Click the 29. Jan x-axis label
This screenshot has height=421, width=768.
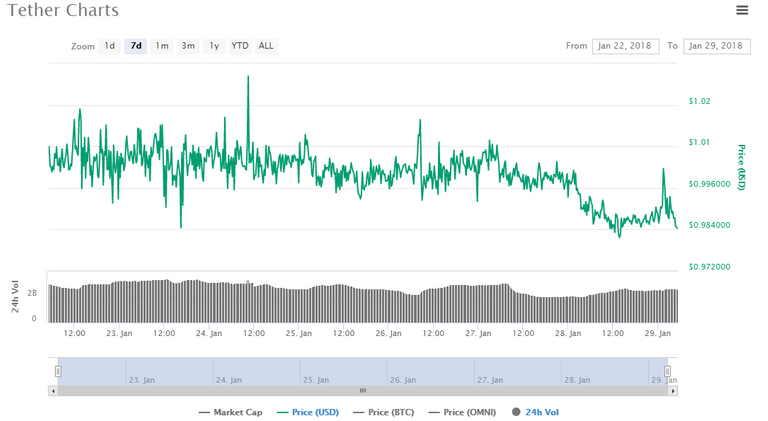(x=658, y=333)
